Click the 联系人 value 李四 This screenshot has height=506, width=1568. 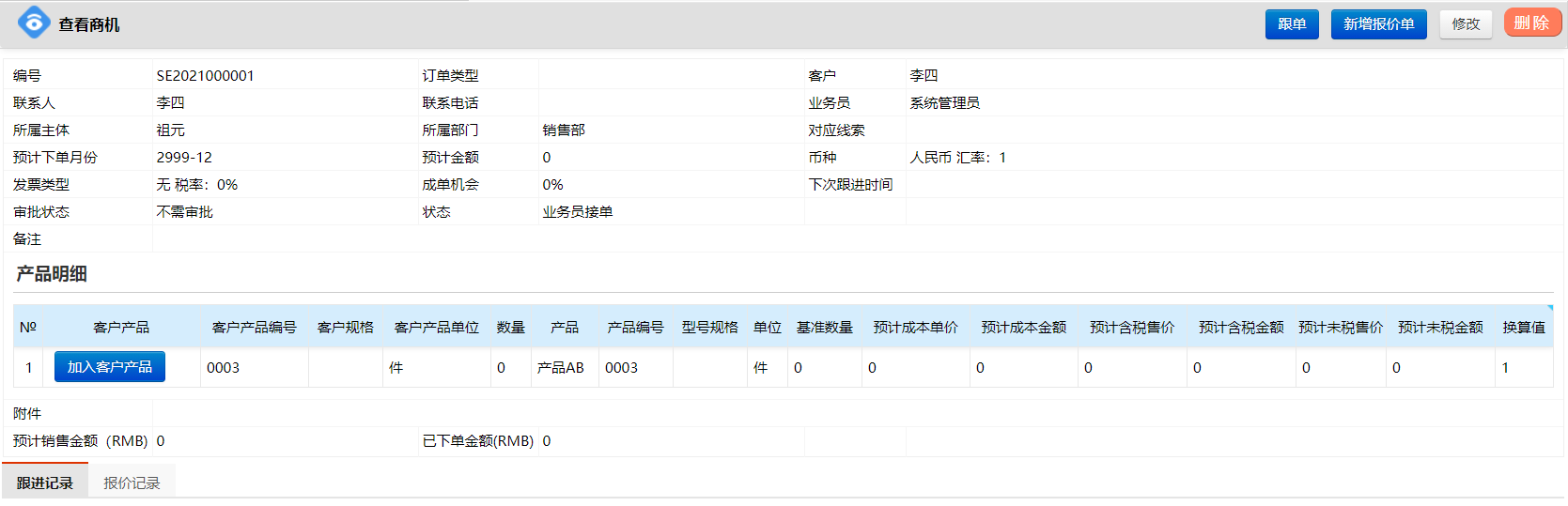[x=170, y=103]
